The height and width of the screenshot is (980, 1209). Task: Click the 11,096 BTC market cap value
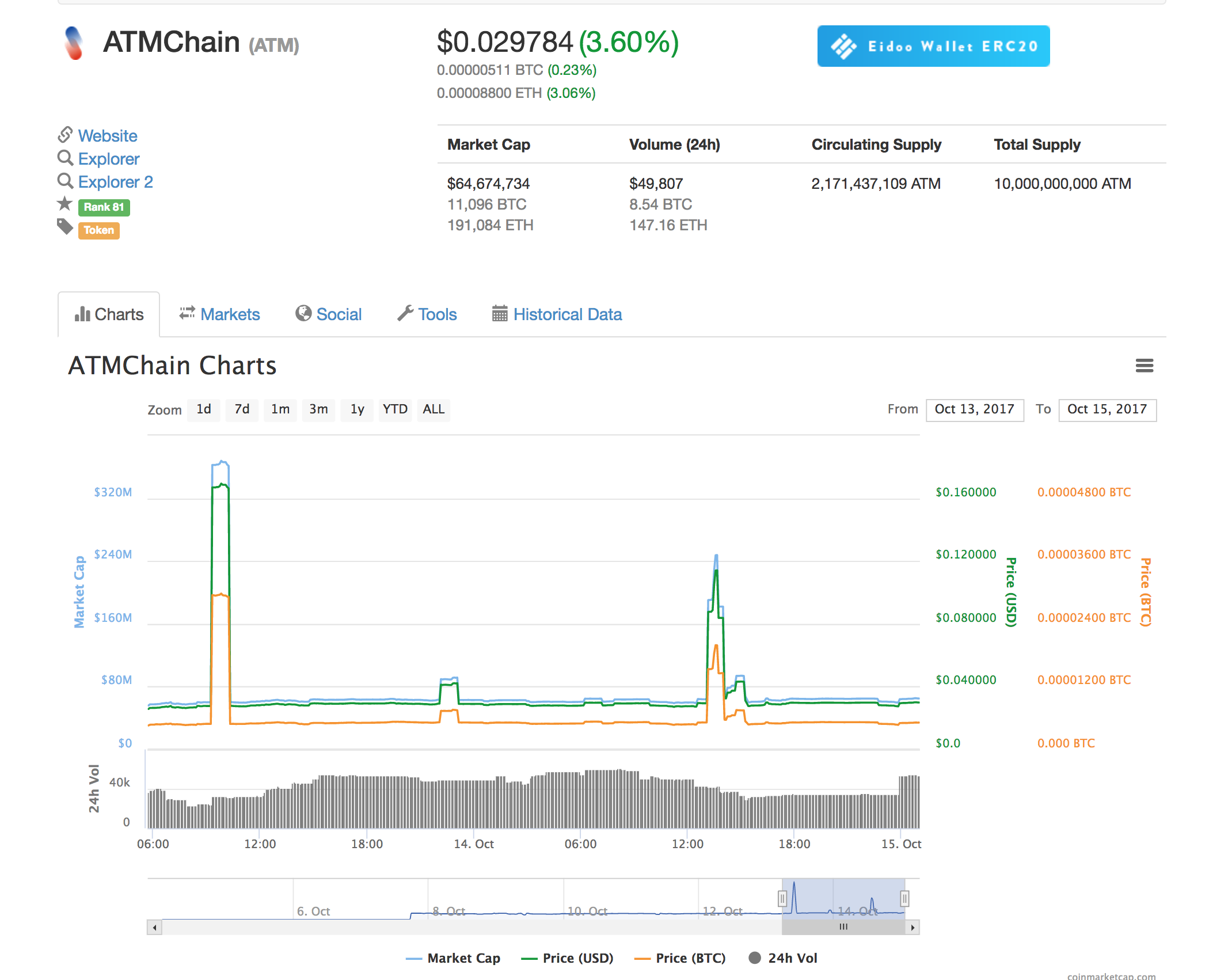[x=486, y=204]
